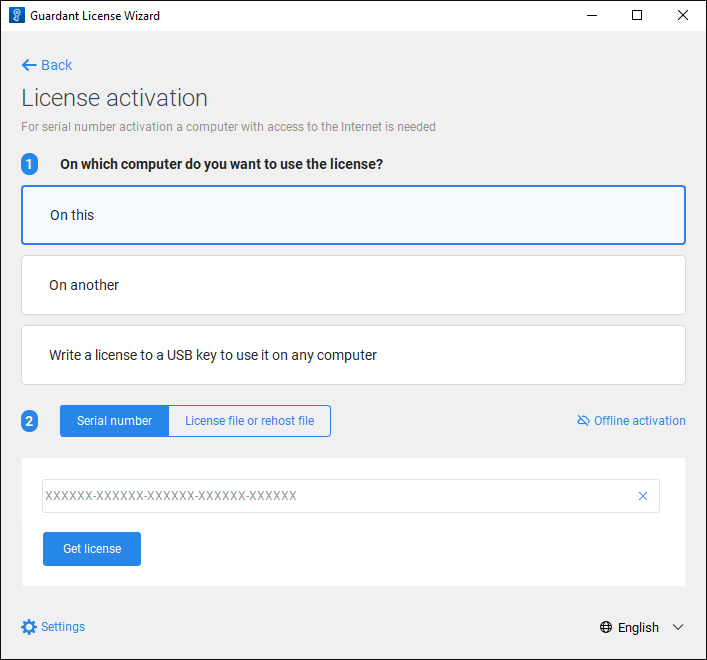Click the step 1 number badge
Screen dimensions: 707x660
coord(29,164)
